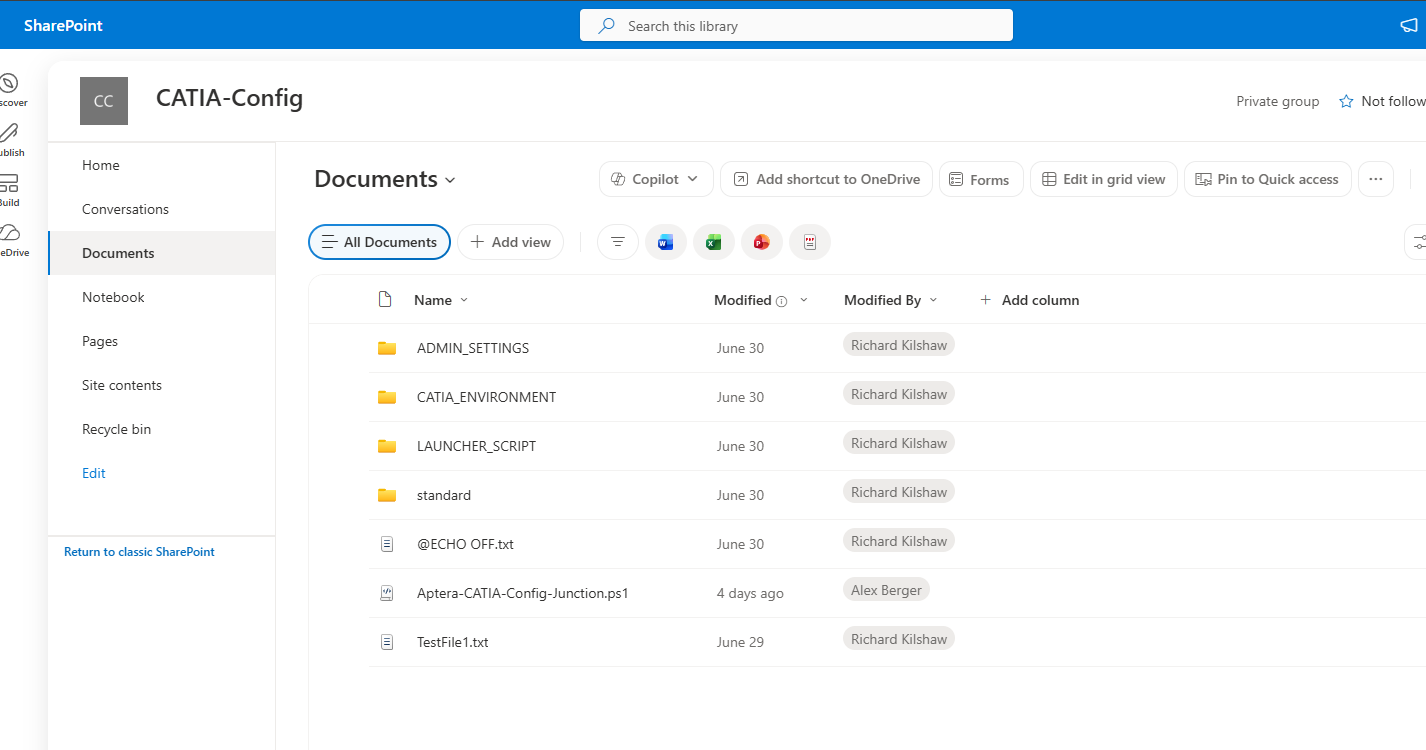Click the '4 days ago' modified date
Image resolution: width=1426 pixels, height=750 pixels.
750,593
